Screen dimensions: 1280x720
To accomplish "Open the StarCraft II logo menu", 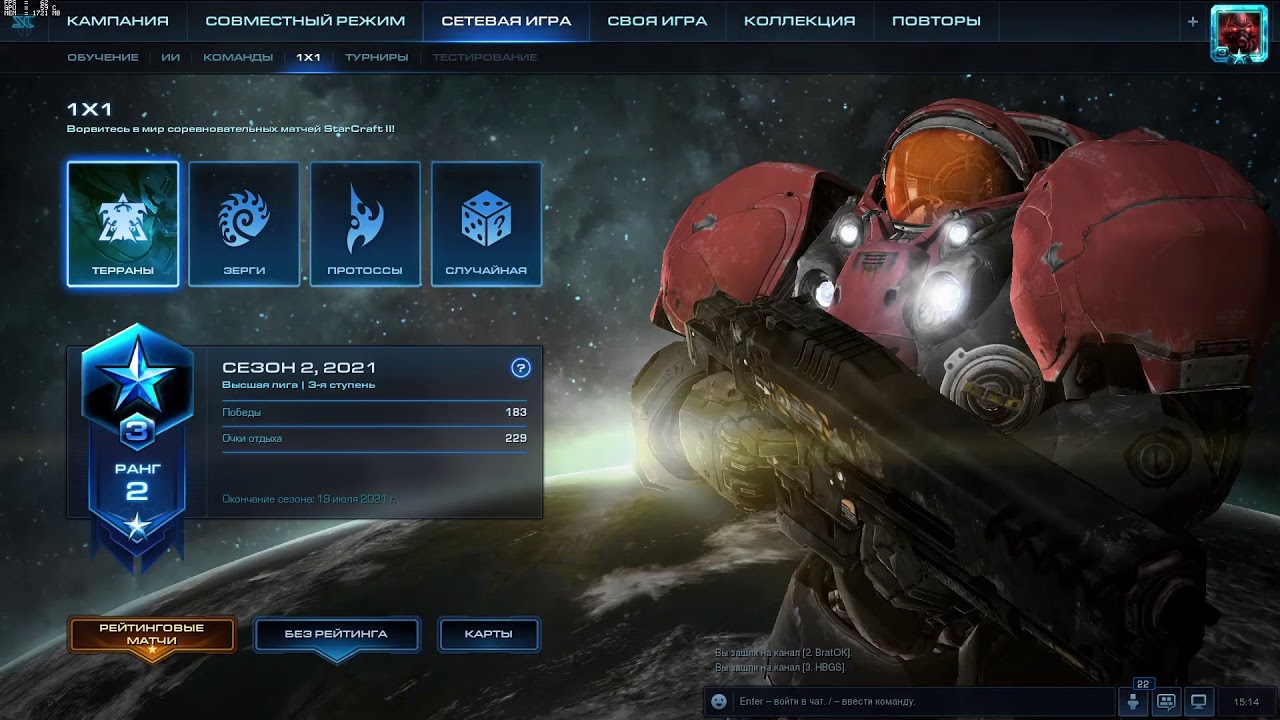I will tap(22, 22).
